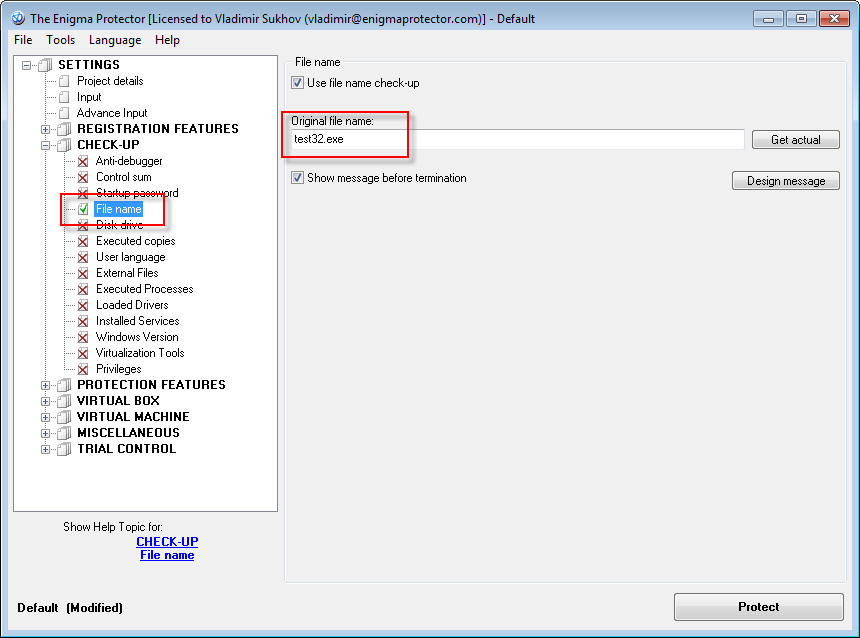Image resolution: width=860 pixels, height=638 pixels.
Task: Select the Executed Processes tree item
Action: click(x=145, y=289)
